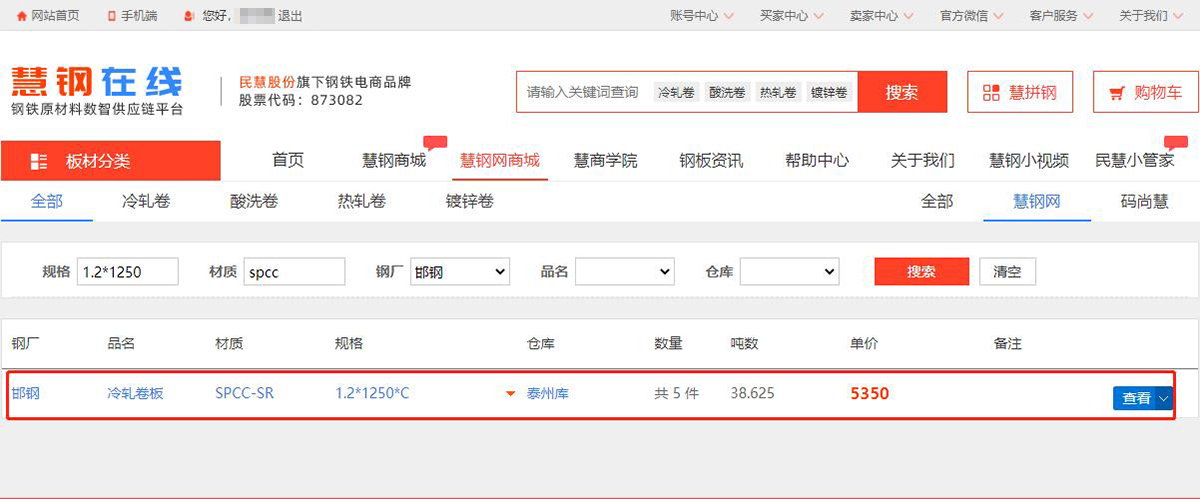The width and height of the screenshot is (1200, 499).
Task: Click the 冷轧卷板 product name link
Action: pos(135,394)
